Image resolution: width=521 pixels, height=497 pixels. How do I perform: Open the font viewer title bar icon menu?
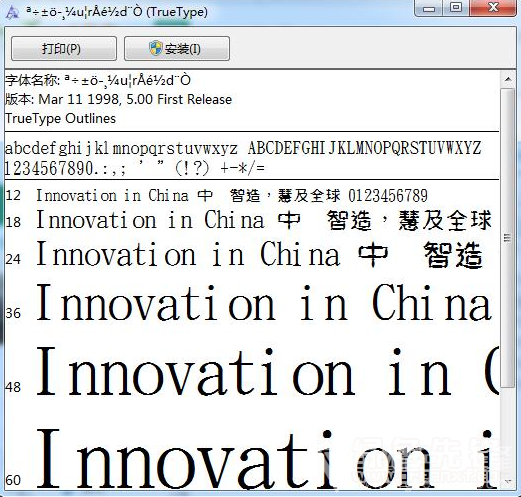click(12, 12)
